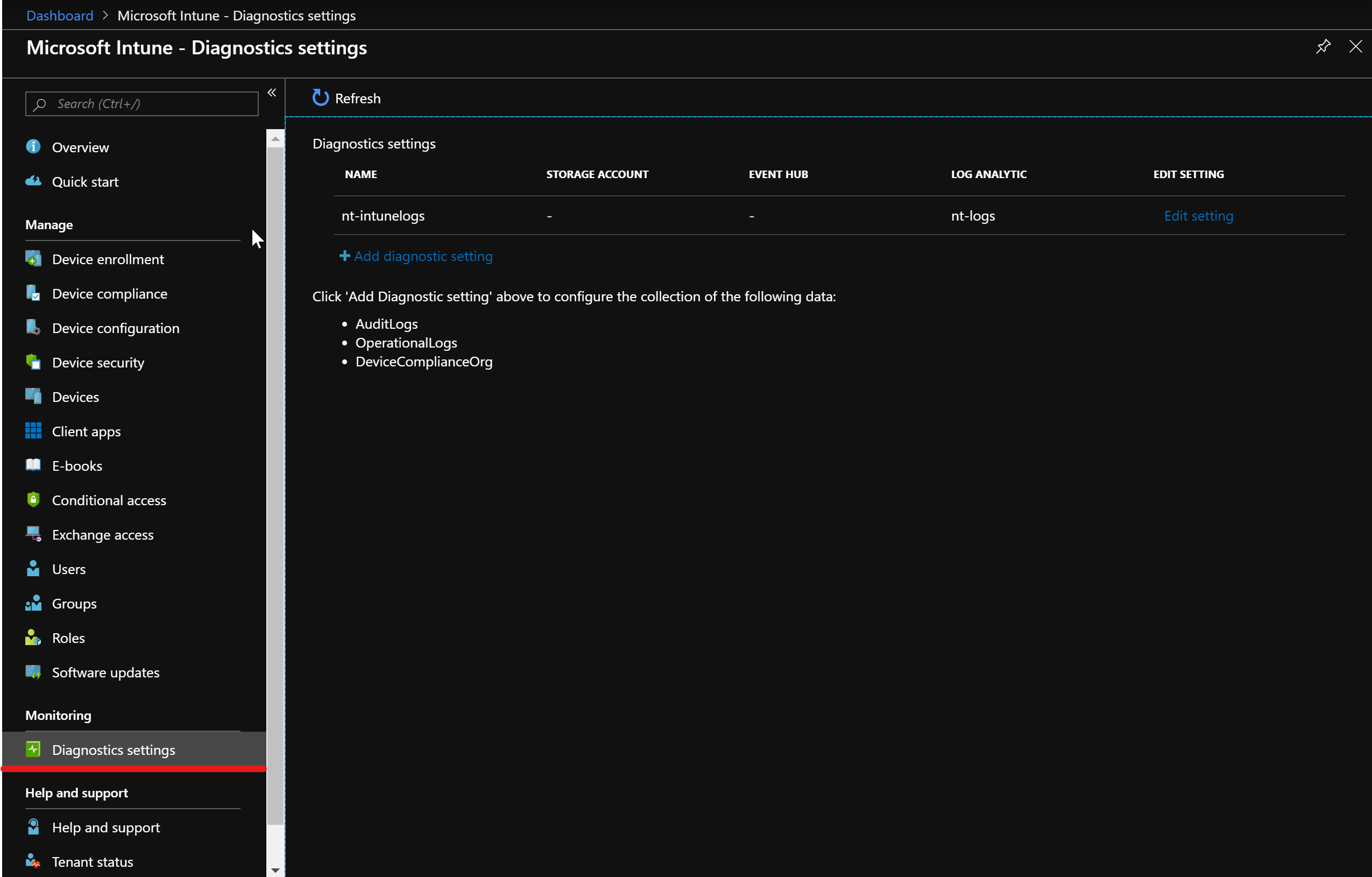Viewport: 1372px width, 877px height.
Task: Click the Edit setting link
Action: [x=1199, y=215]
